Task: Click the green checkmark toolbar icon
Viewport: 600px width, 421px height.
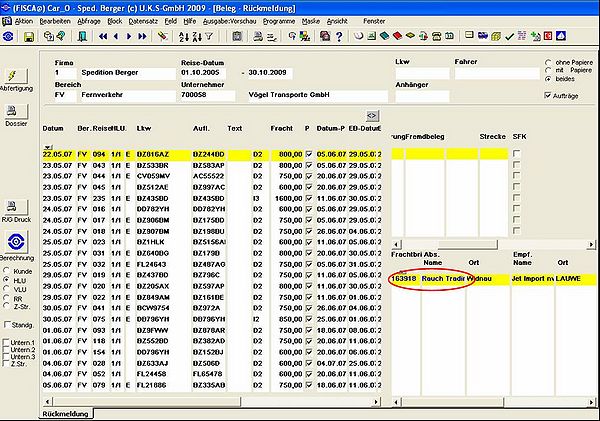Action: click(x=509, y=37)
